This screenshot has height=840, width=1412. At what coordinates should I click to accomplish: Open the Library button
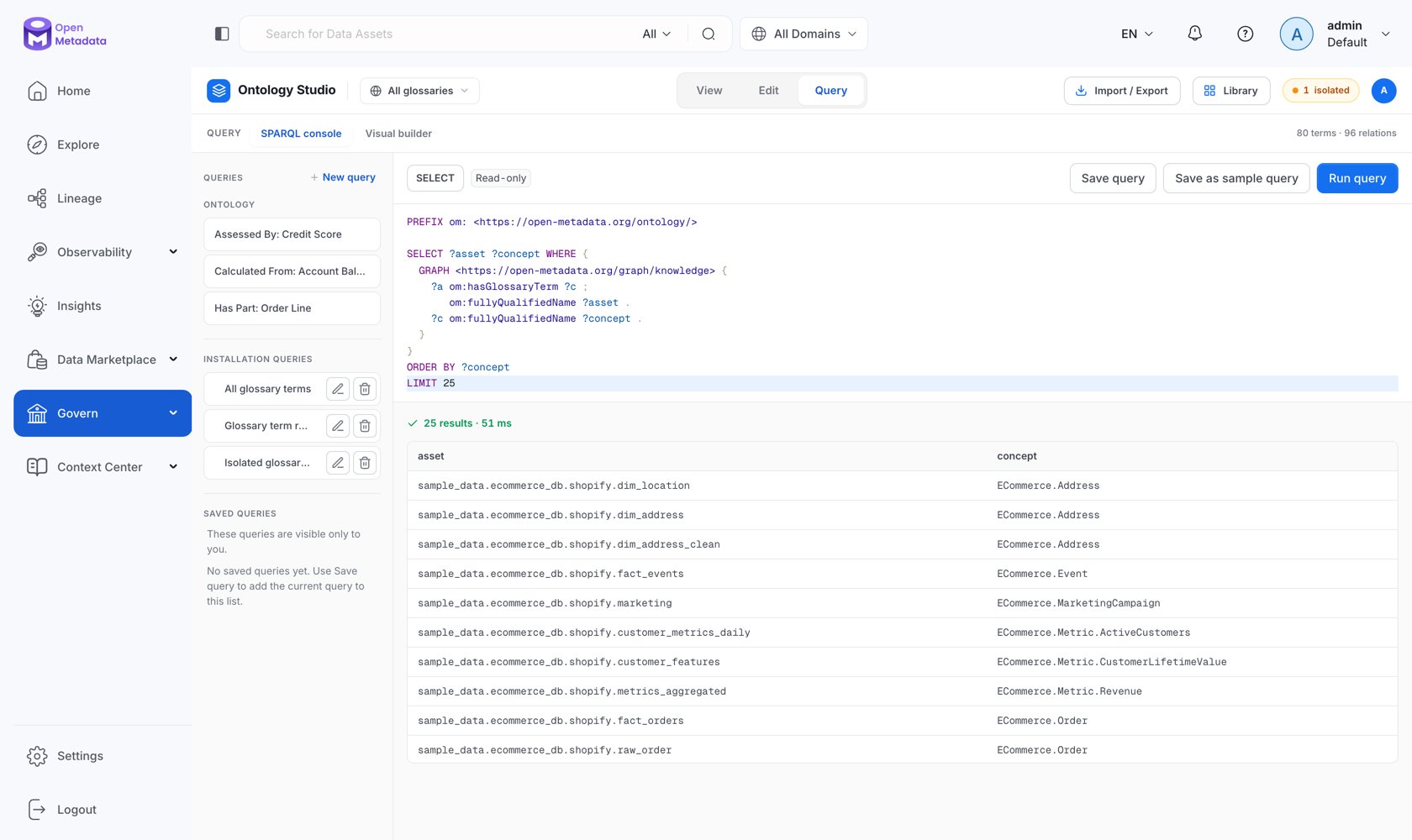tap(1230, 91)
